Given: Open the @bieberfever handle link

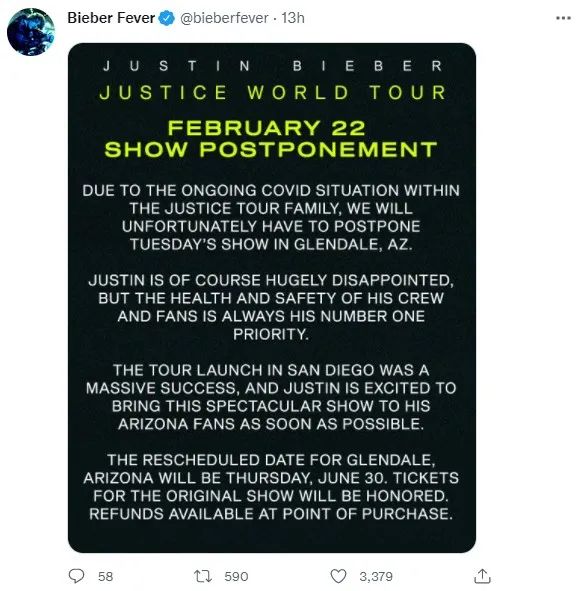Looking at the screenshot, I should click(224, 18).
